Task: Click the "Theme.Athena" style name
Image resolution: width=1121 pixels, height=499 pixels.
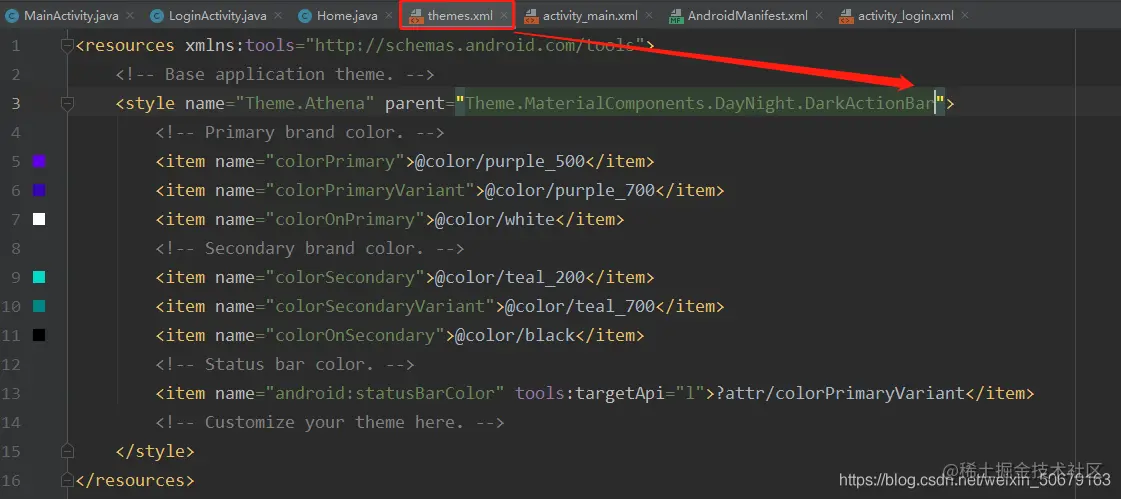Action: tap(305, 104)
